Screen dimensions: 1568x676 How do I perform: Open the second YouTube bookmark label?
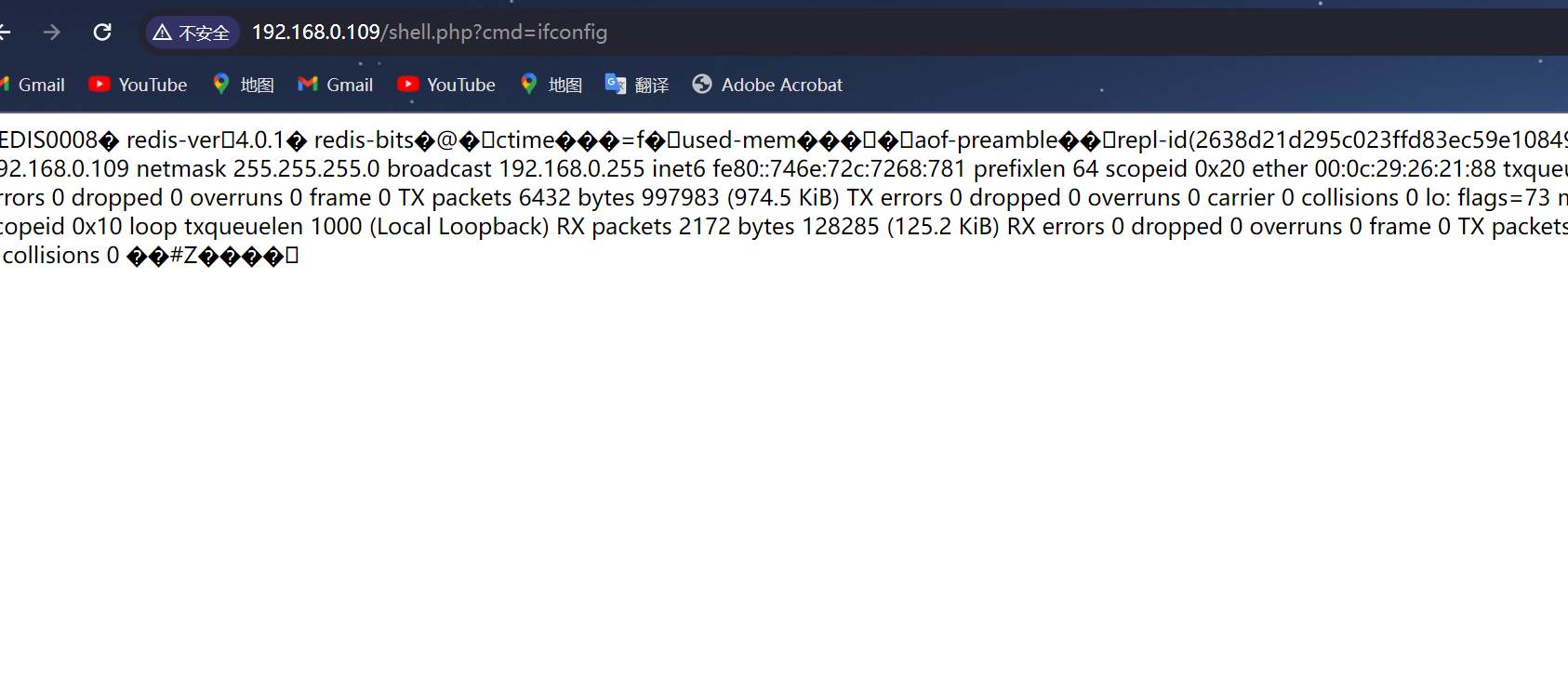click(x=461, y=85)
